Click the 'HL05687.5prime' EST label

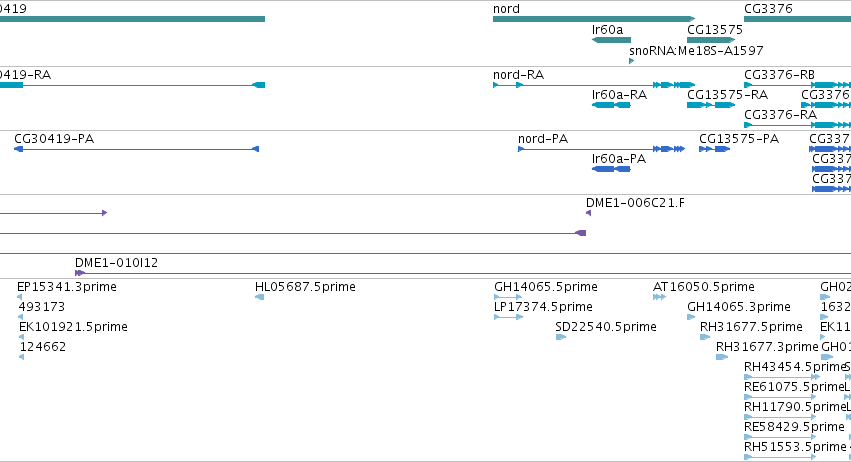(305, 287)
